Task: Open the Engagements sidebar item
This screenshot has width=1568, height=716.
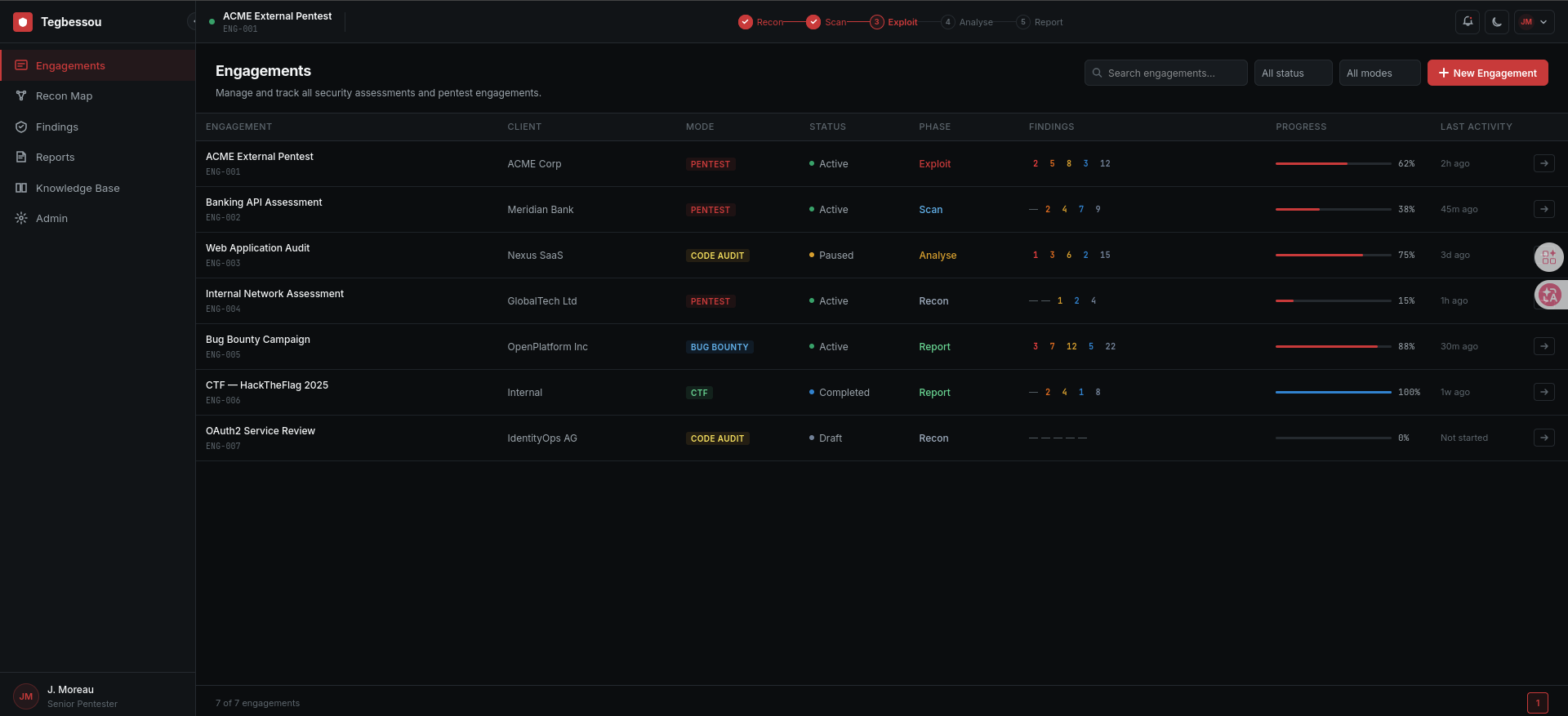Action: coord(98,65)
